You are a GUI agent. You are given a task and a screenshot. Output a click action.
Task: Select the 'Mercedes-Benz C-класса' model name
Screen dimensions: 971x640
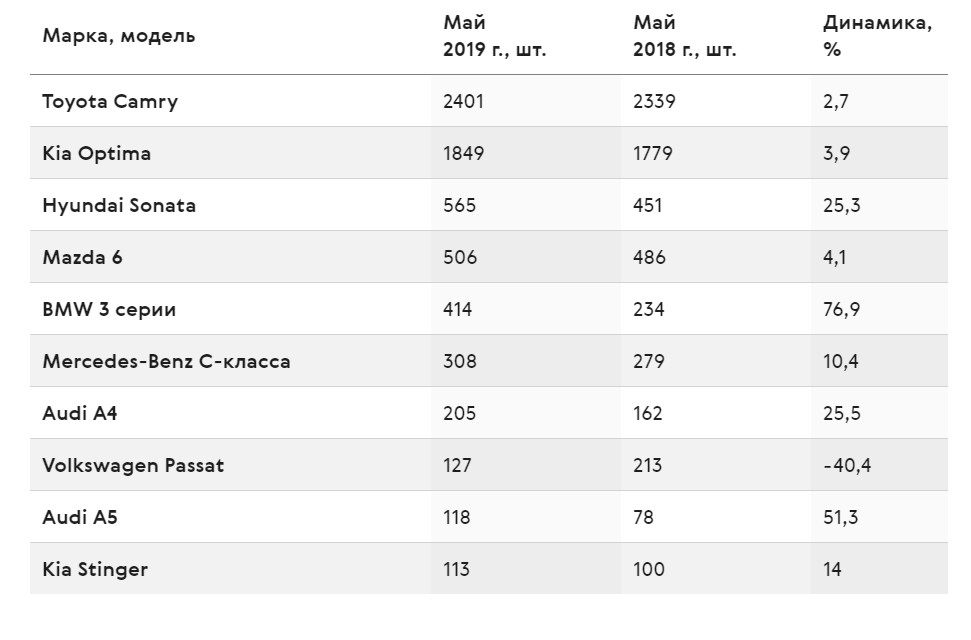166,361
